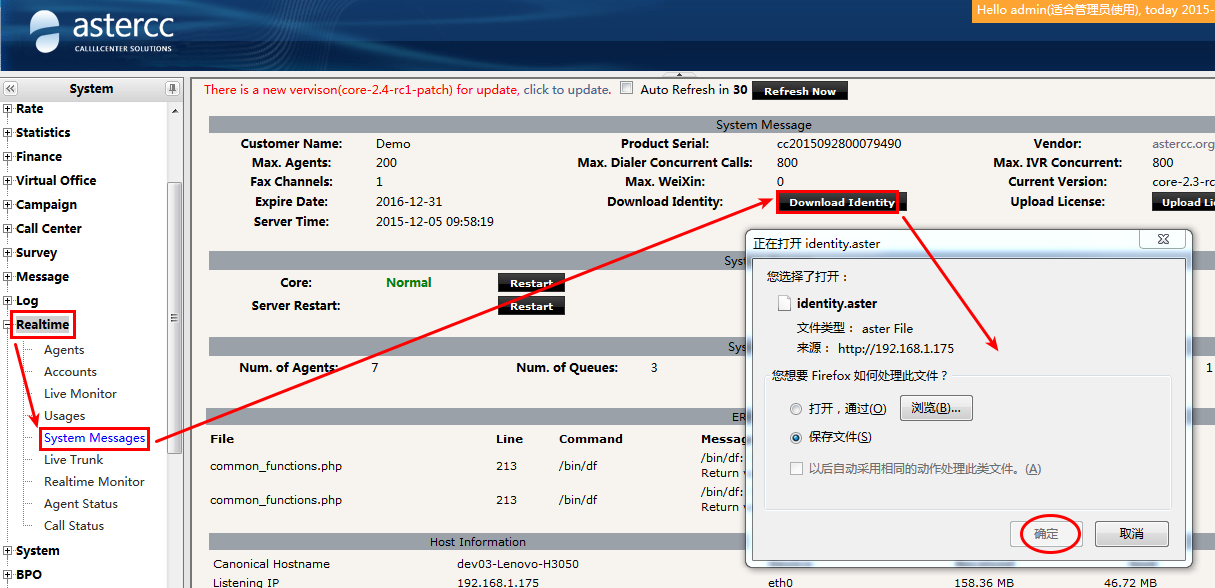Open the Live Monitor menu item
1215x588 pixels.
tap(80, 394)
